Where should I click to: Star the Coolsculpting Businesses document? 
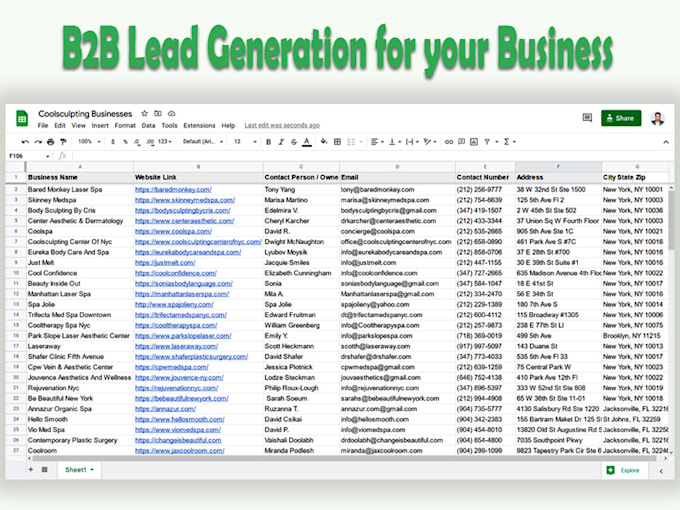click(144, 114)
